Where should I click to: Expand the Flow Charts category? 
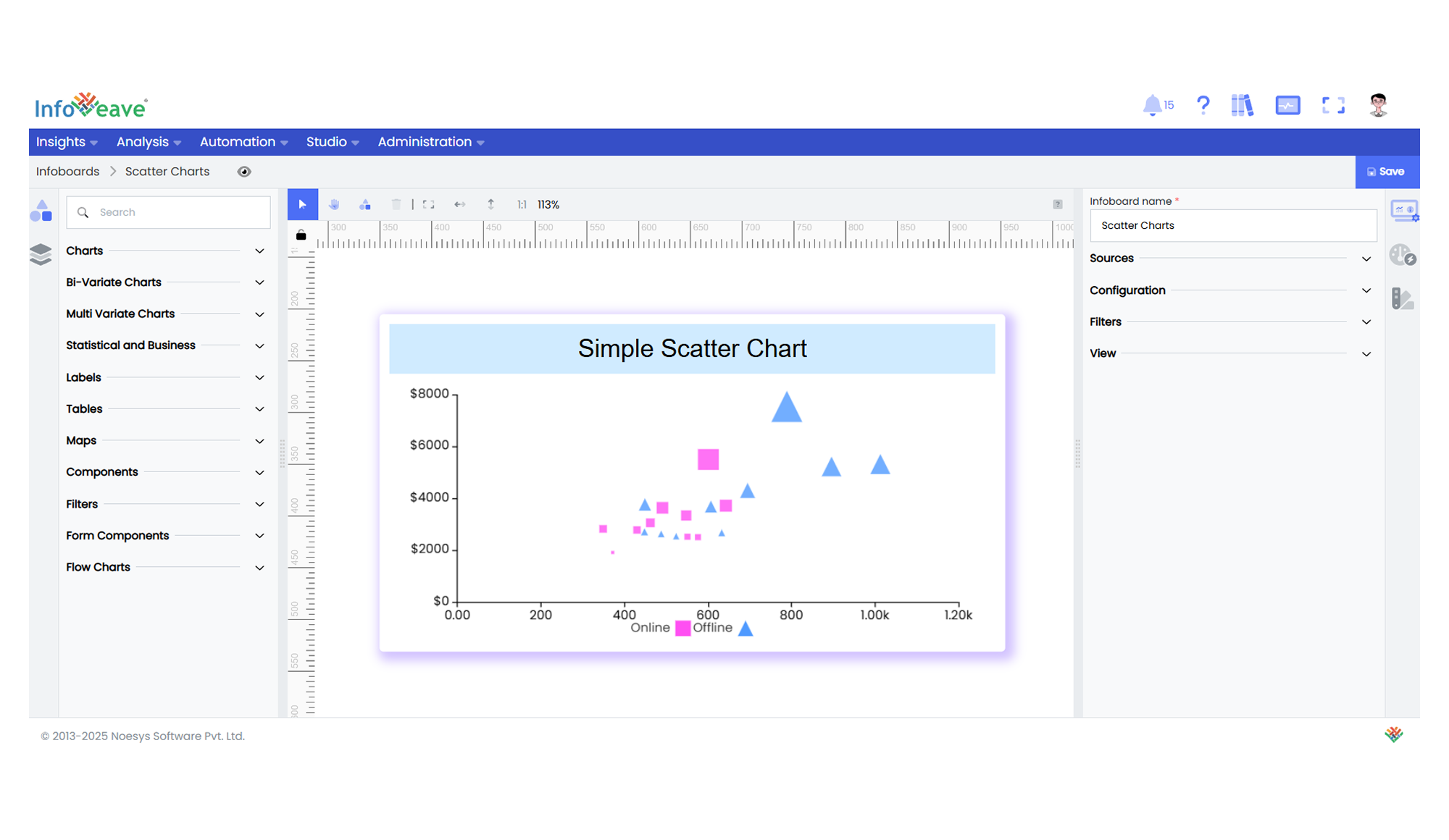tap(166, 567)
